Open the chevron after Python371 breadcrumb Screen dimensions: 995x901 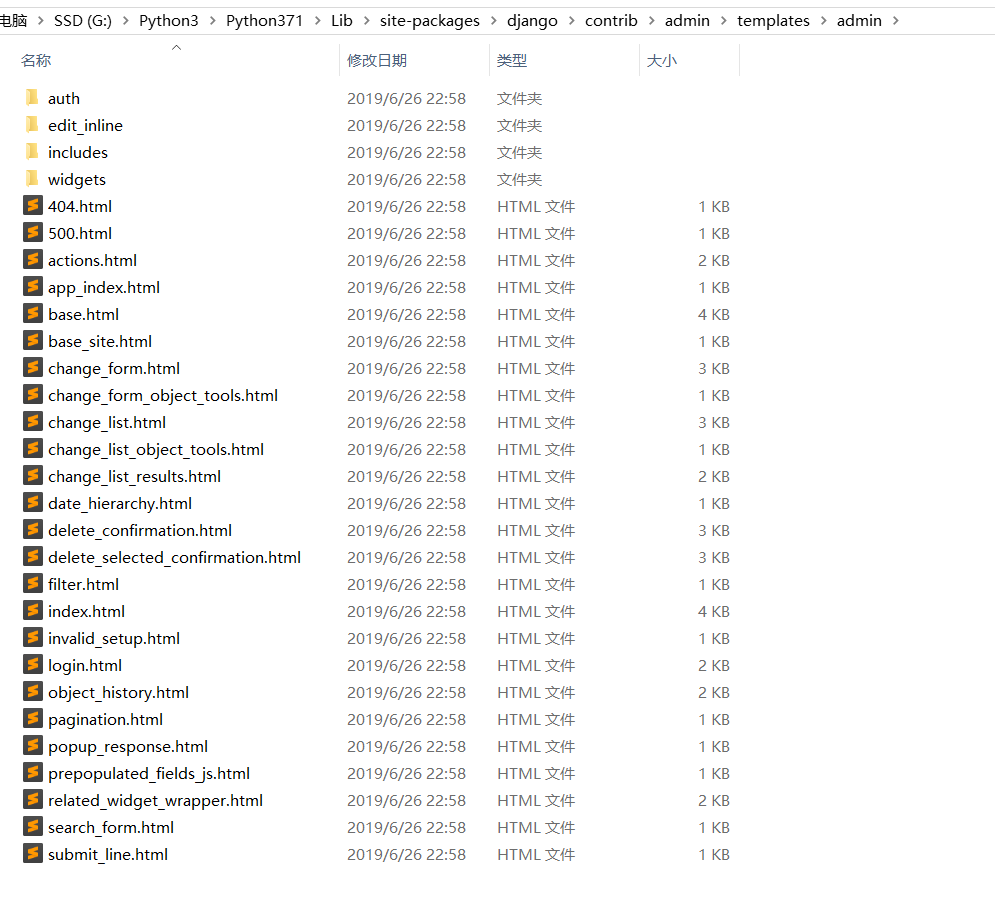317,21
